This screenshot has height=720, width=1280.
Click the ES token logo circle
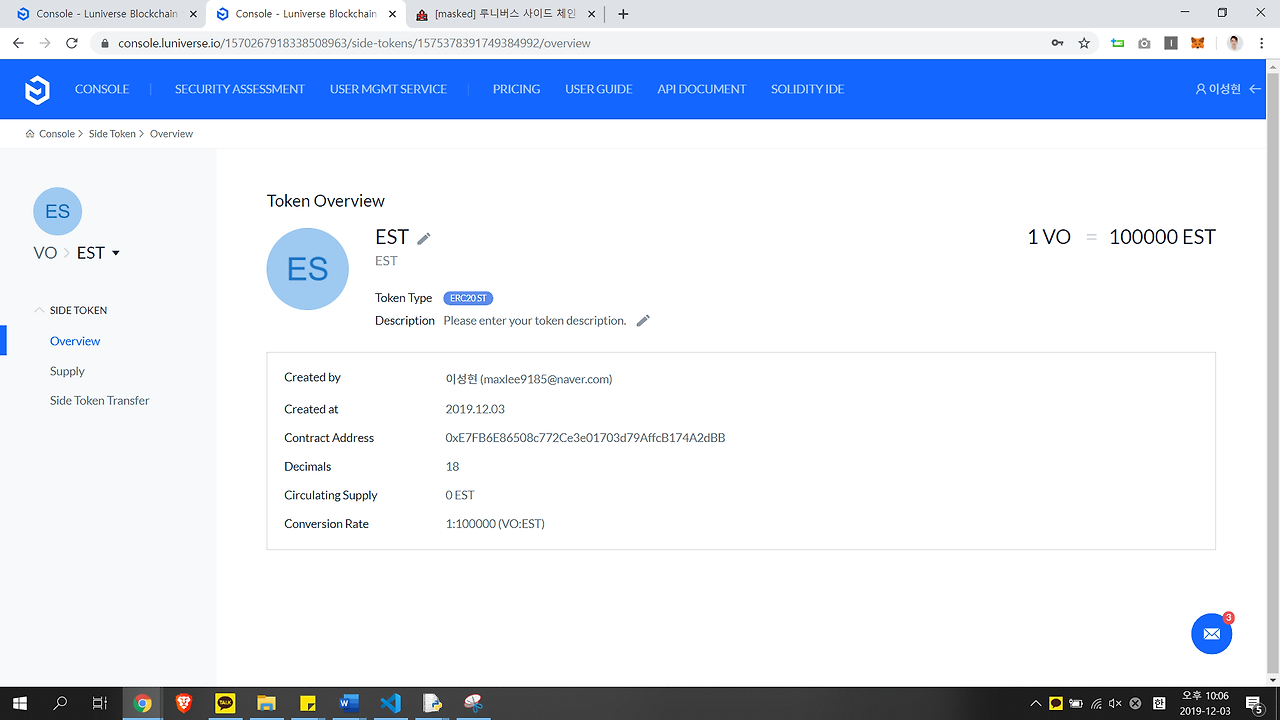tap(307, 269)
